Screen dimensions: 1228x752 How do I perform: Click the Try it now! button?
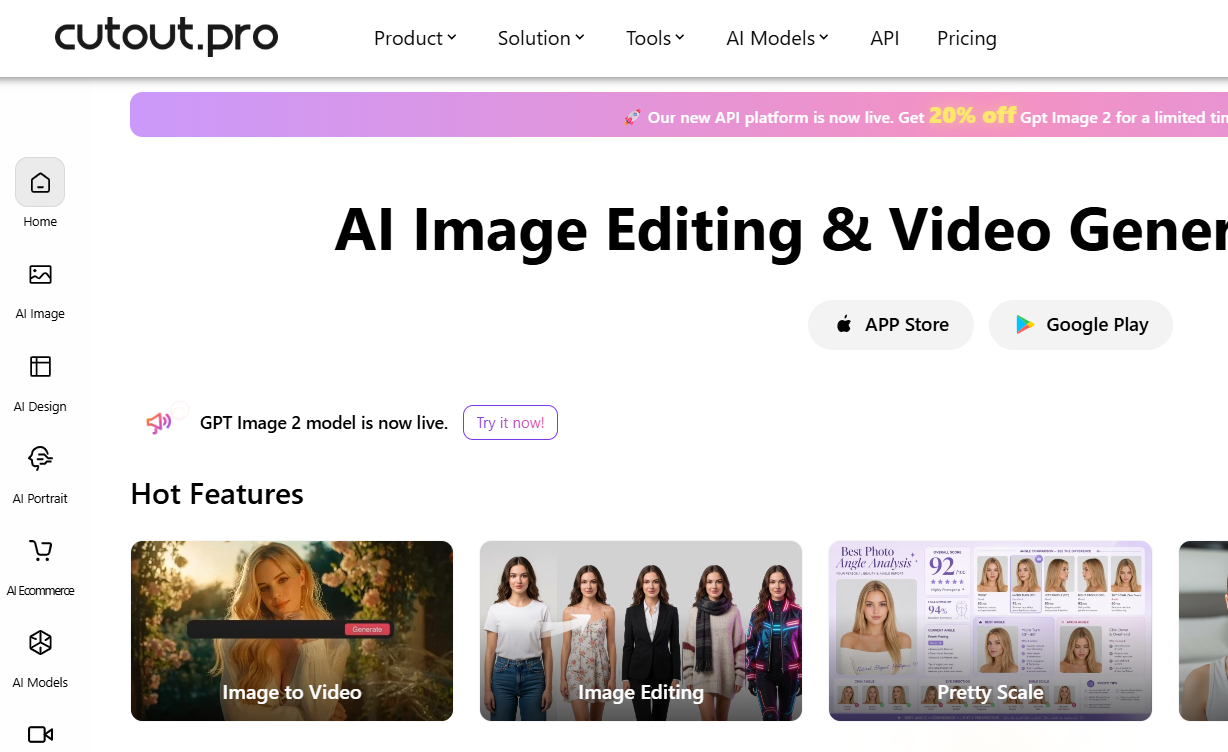(x=510, y=423)
